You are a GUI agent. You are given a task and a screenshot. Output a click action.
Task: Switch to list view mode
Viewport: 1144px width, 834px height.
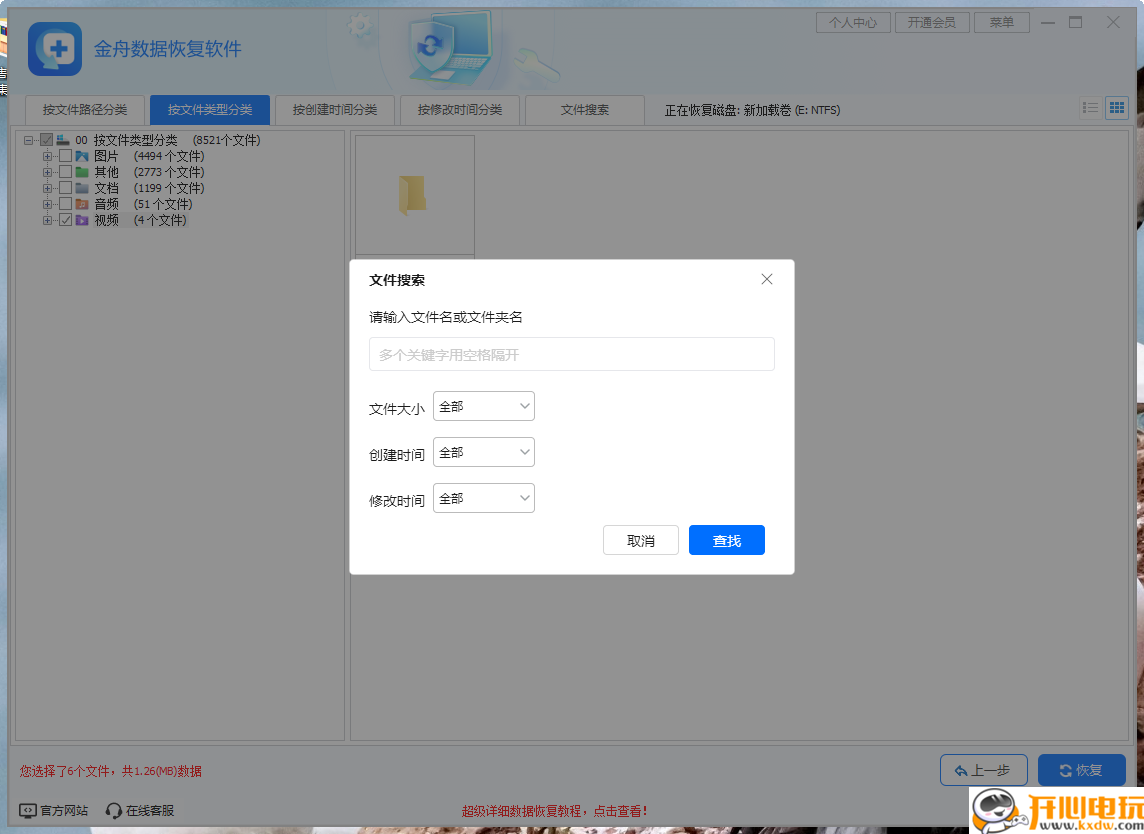[x=1090, y=107]
